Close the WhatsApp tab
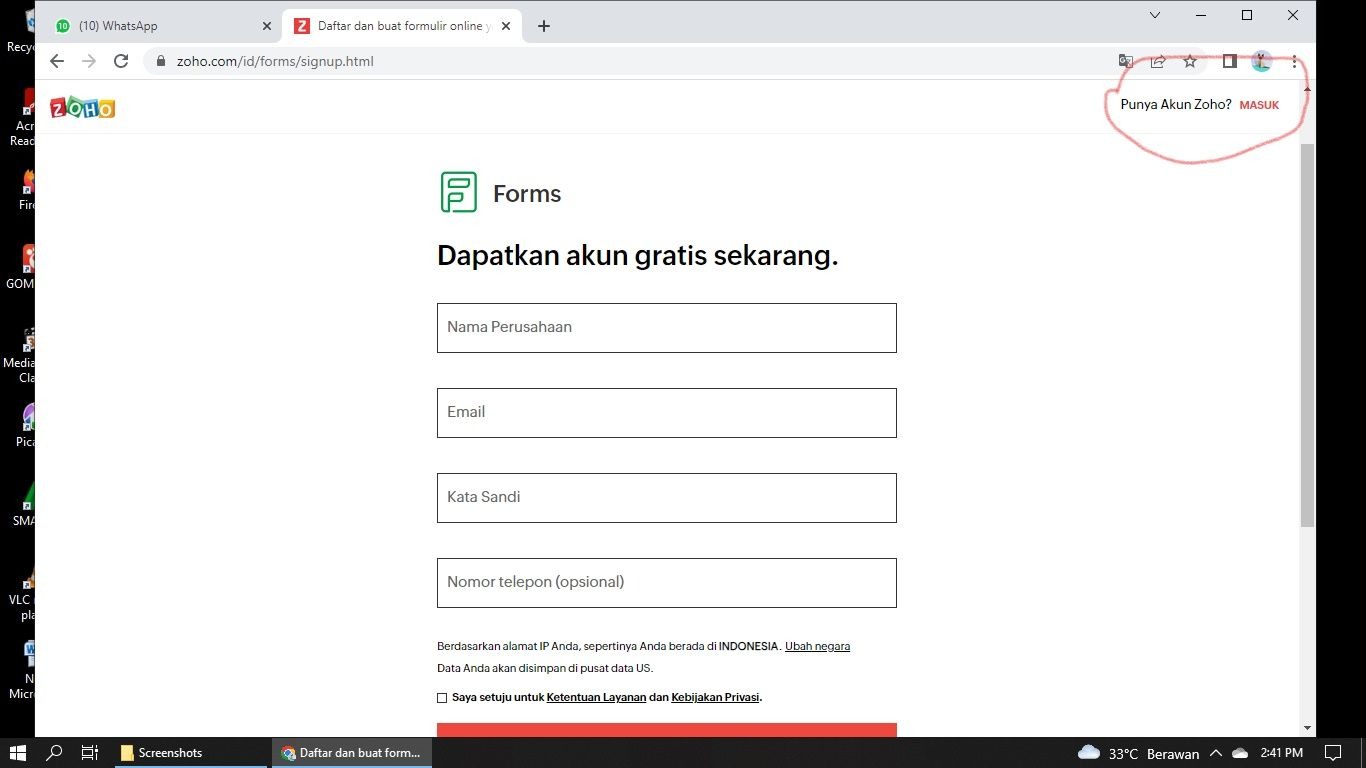 [x=267, y=26]
